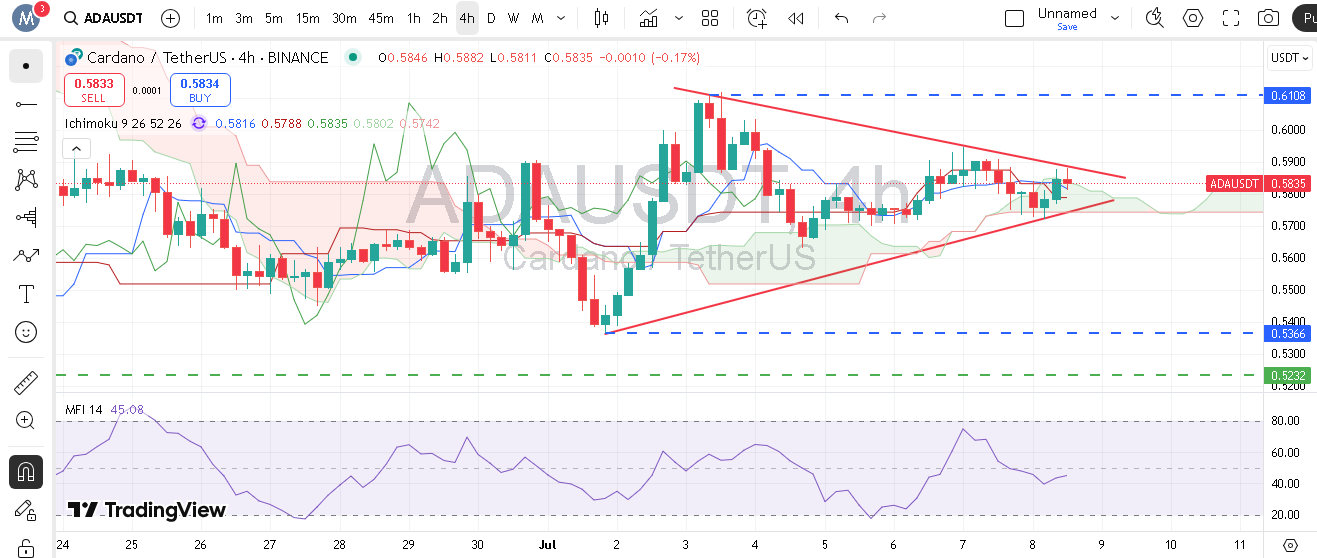Open ADAUSDT symbol search
The height and width of the screenshot is (558, 1317).
102,18
